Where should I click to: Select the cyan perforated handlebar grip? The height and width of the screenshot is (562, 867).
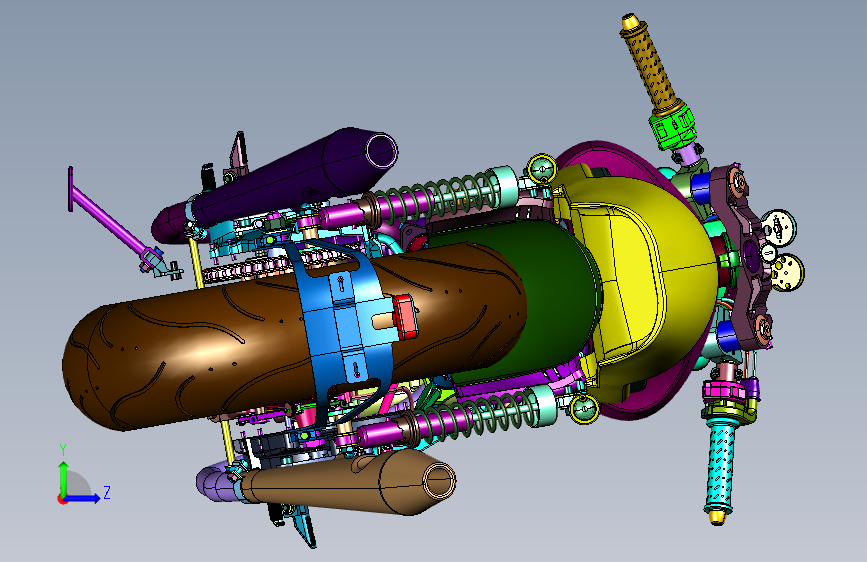coord(721,467)
